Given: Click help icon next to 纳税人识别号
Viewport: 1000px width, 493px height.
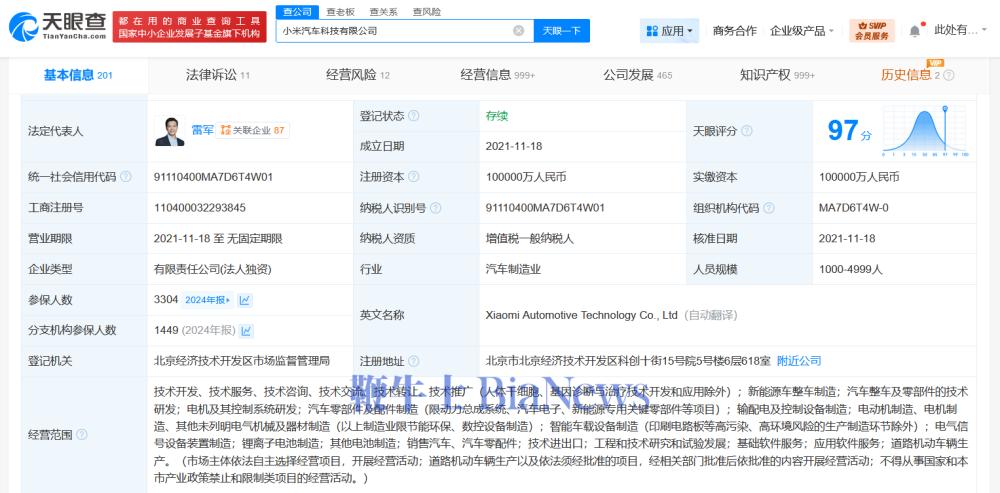Looking at the screenshot, I should click(436, 208).
